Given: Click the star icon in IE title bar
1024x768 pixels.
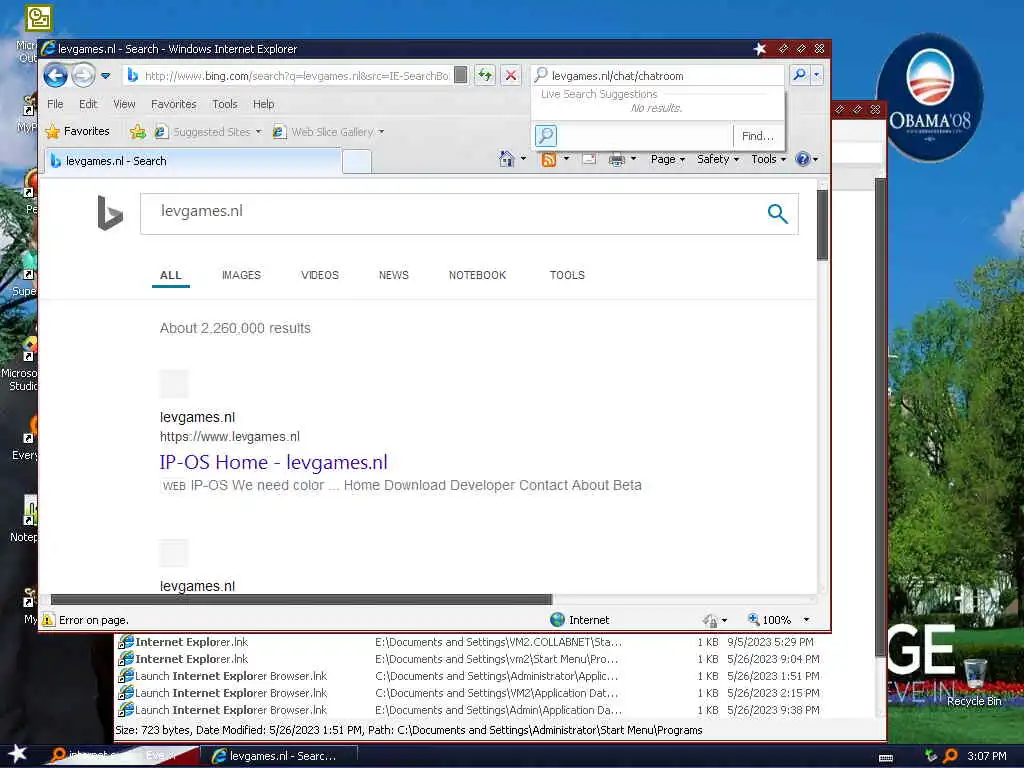Looking at the screenshot, I should pos(760,48).
